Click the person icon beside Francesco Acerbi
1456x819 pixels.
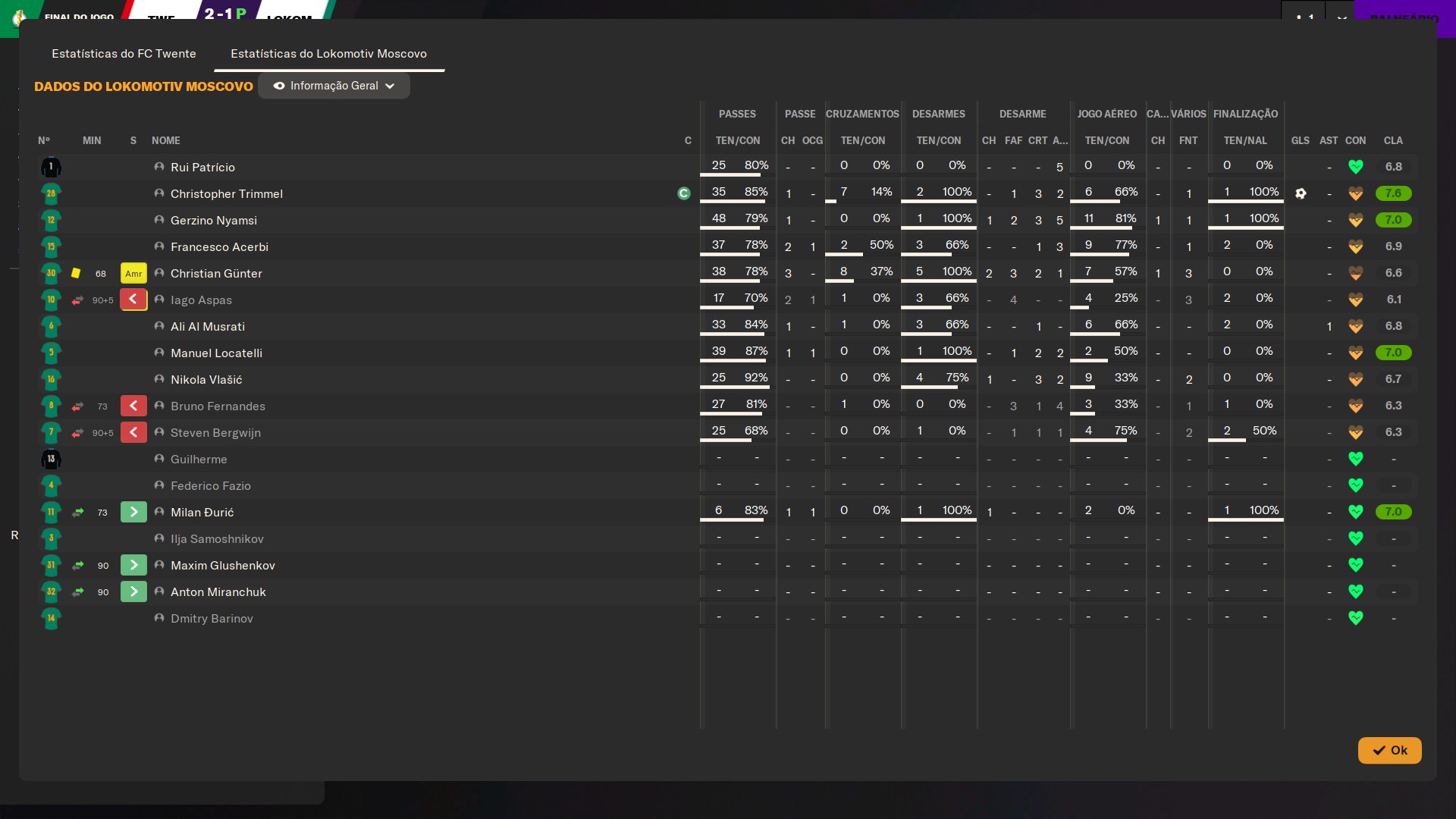point(159,246)
